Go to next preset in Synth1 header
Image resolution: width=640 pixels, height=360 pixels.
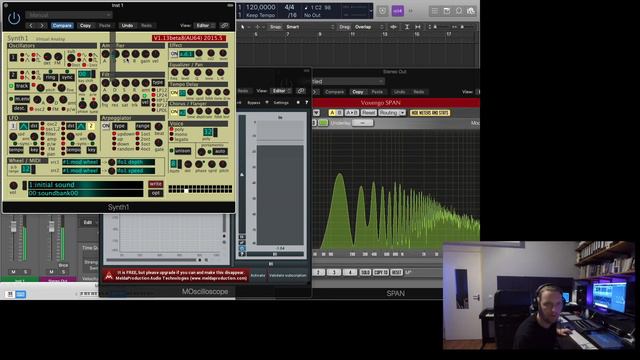(x=42, y=25)
